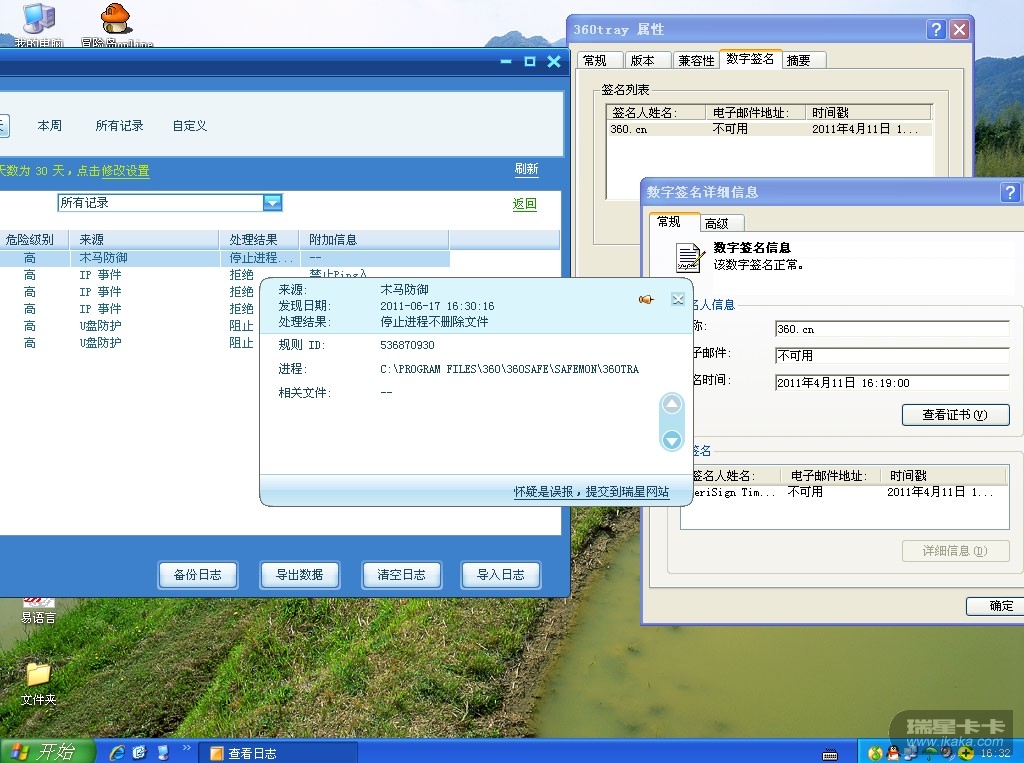The width and height of the screenshot is (1024, 763).
Task: Open the 所有记录 filter dropdown arrow
Action: (x=272, y=203)
